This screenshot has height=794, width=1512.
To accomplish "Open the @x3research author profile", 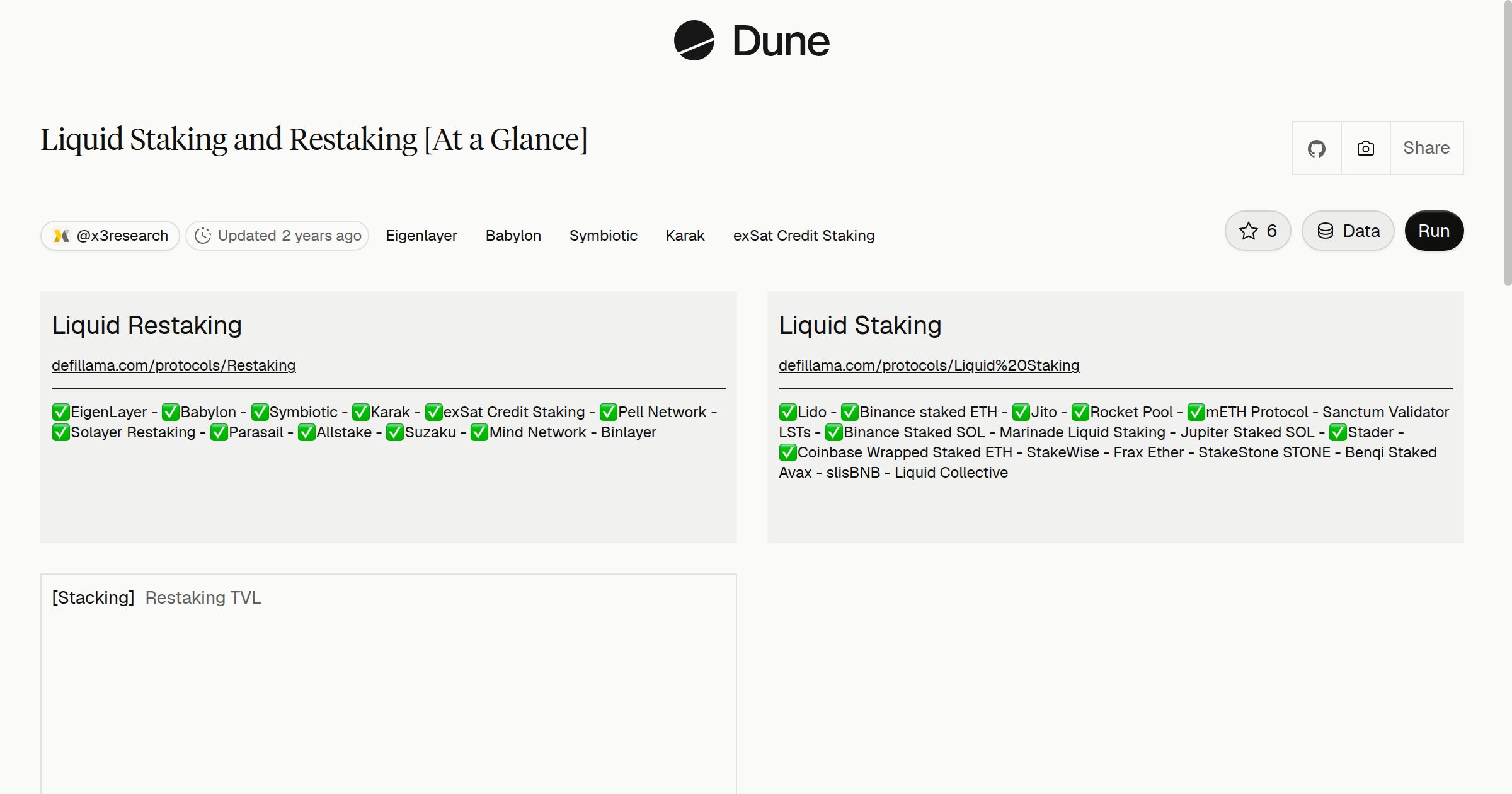I will (110, 236).
